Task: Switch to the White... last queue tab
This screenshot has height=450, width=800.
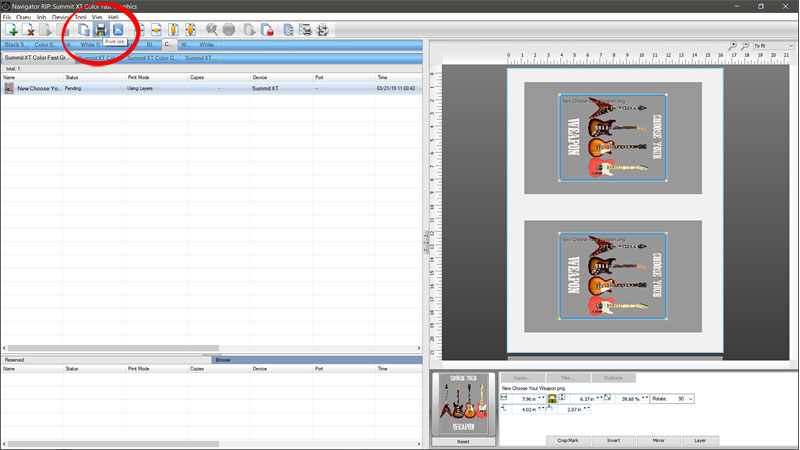Action: 207,45
